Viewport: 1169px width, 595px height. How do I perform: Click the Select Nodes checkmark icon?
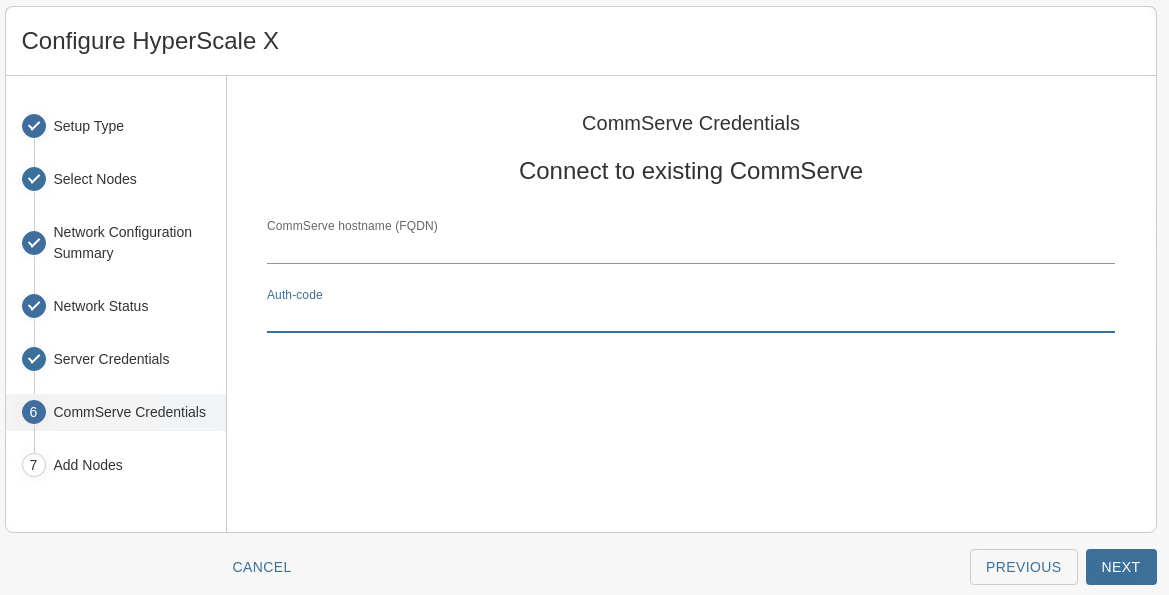tap(33, 179)
